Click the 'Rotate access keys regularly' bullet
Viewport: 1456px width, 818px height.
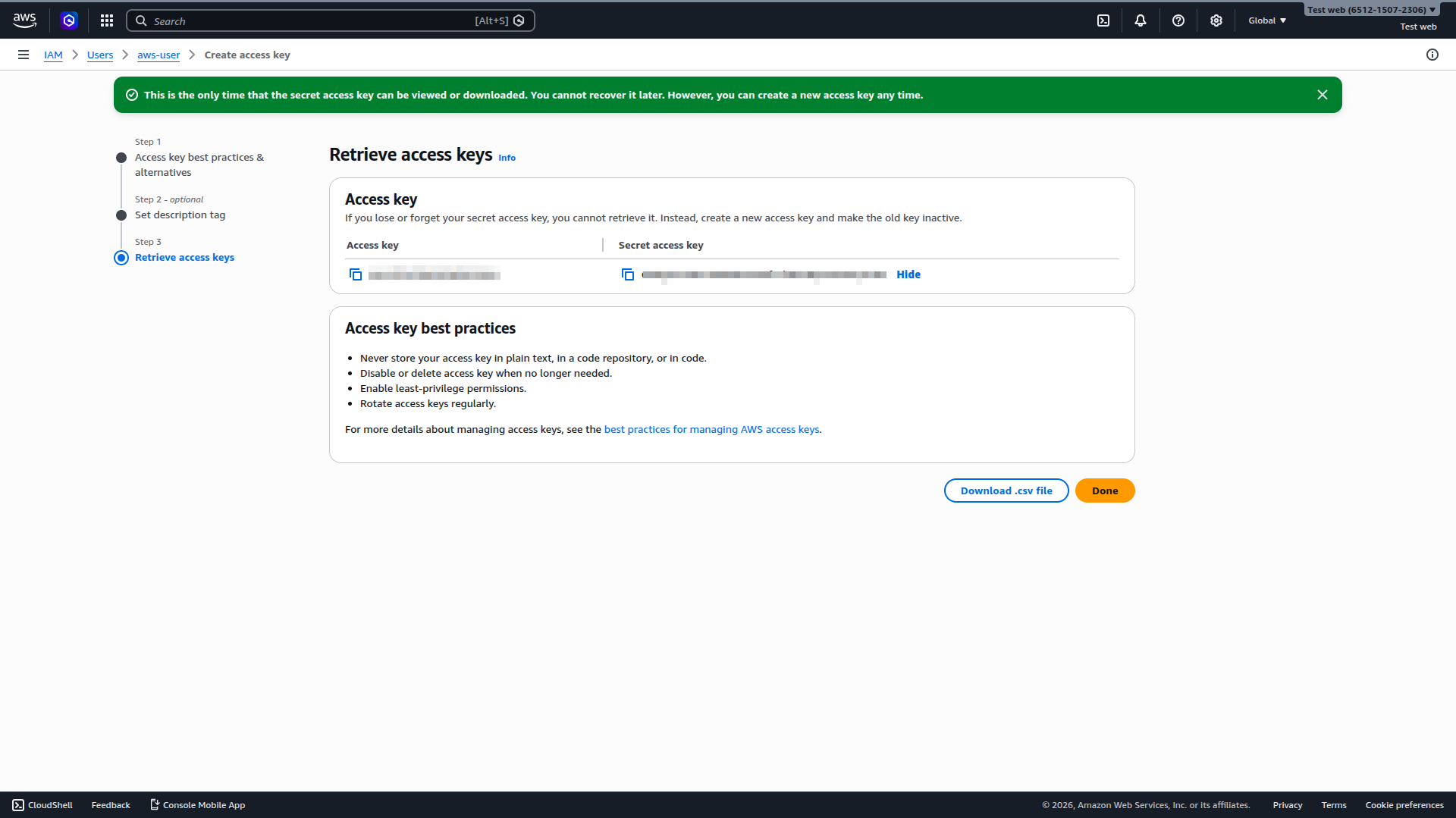tap(428, 403)
